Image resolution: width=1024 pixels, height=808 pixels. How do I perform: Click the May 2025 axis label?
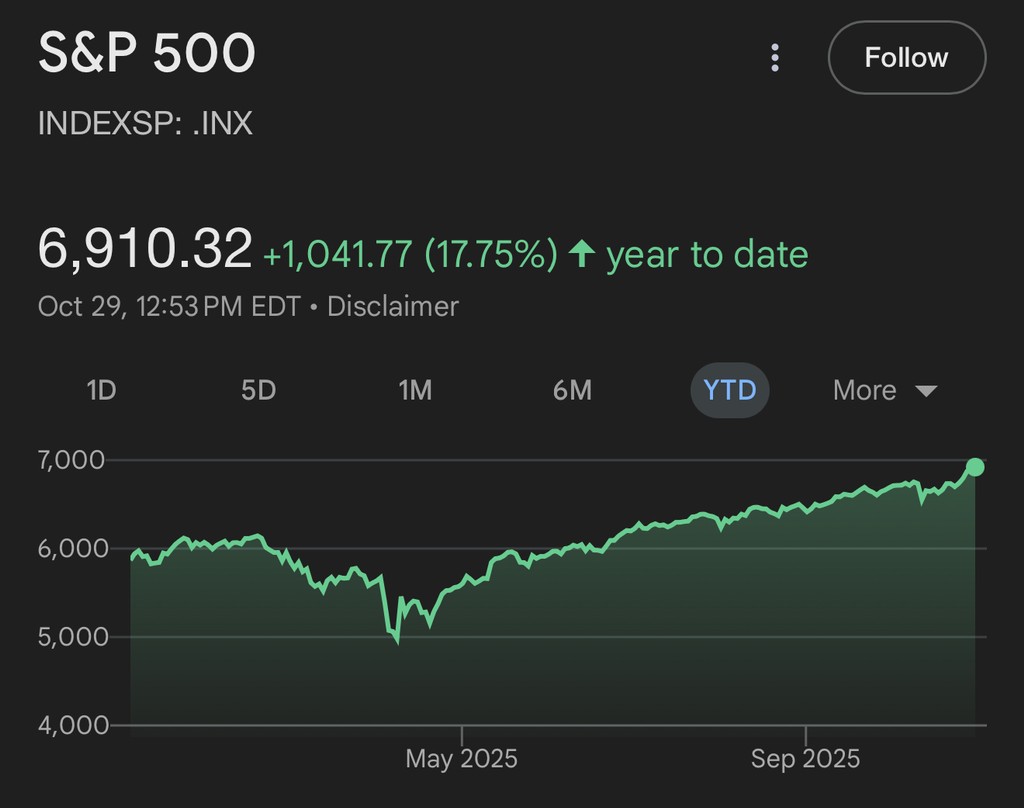[461, 759]
